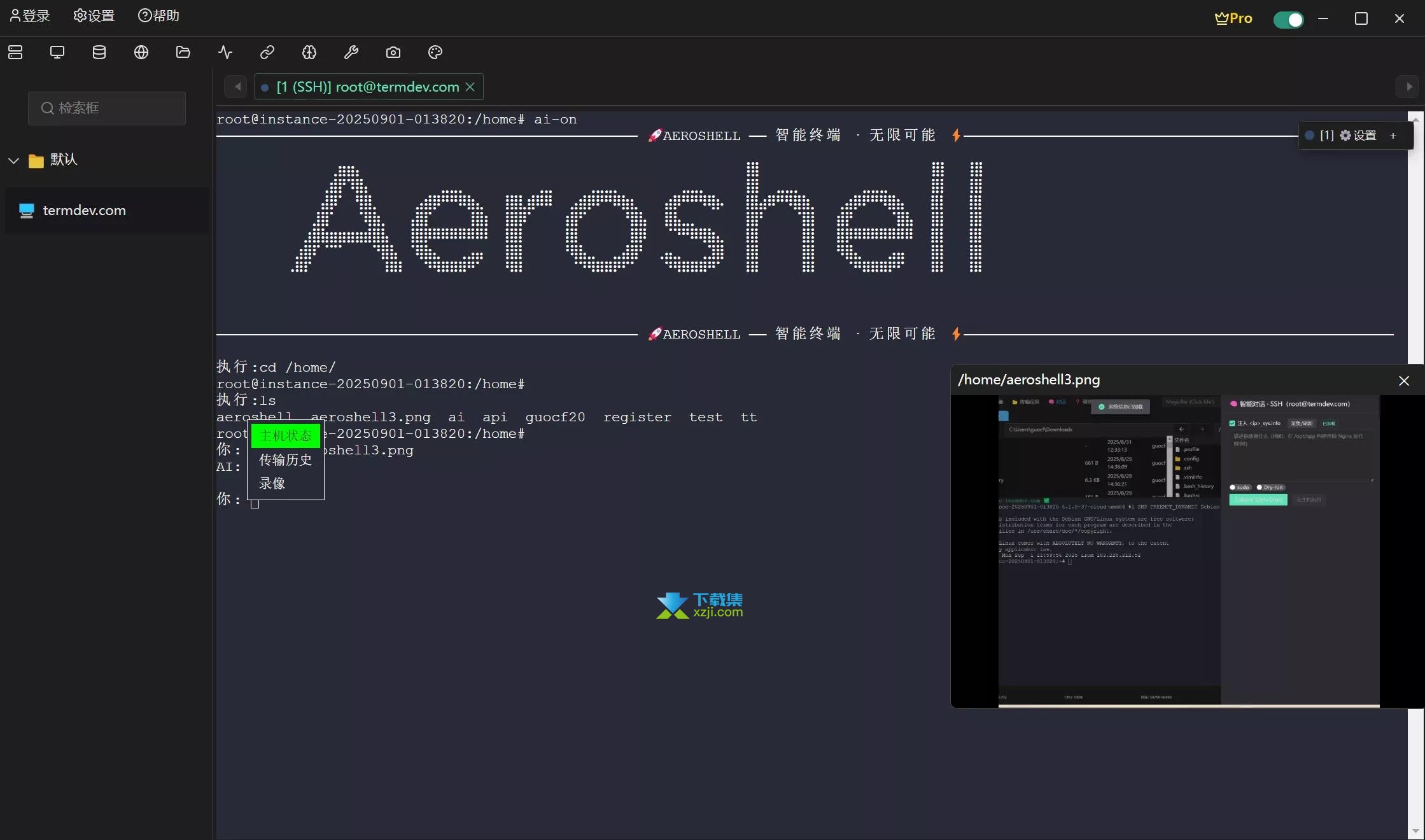Click the server list icon in toolbar
Image resolution: width=1425 pixels, height=840 pixels.
(15, 52)
